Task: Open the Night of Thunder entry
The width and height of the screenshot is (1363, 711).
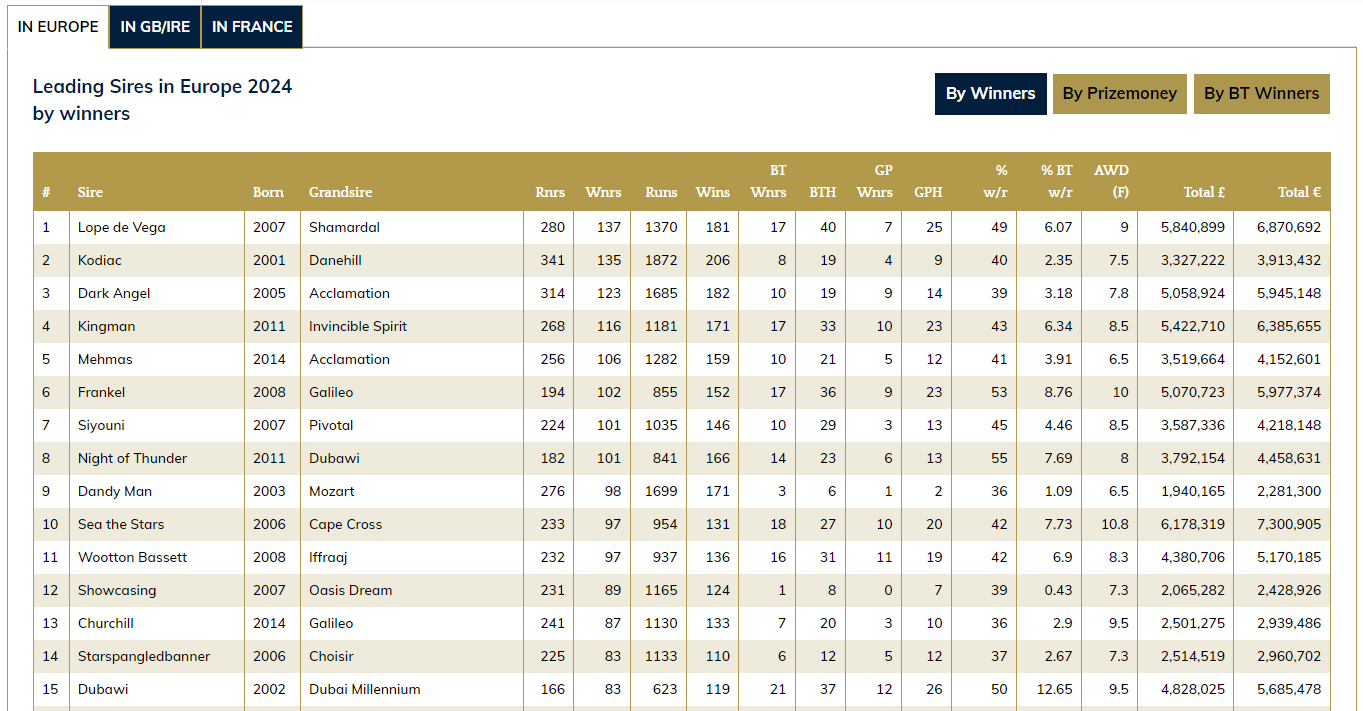Action: 133,458
